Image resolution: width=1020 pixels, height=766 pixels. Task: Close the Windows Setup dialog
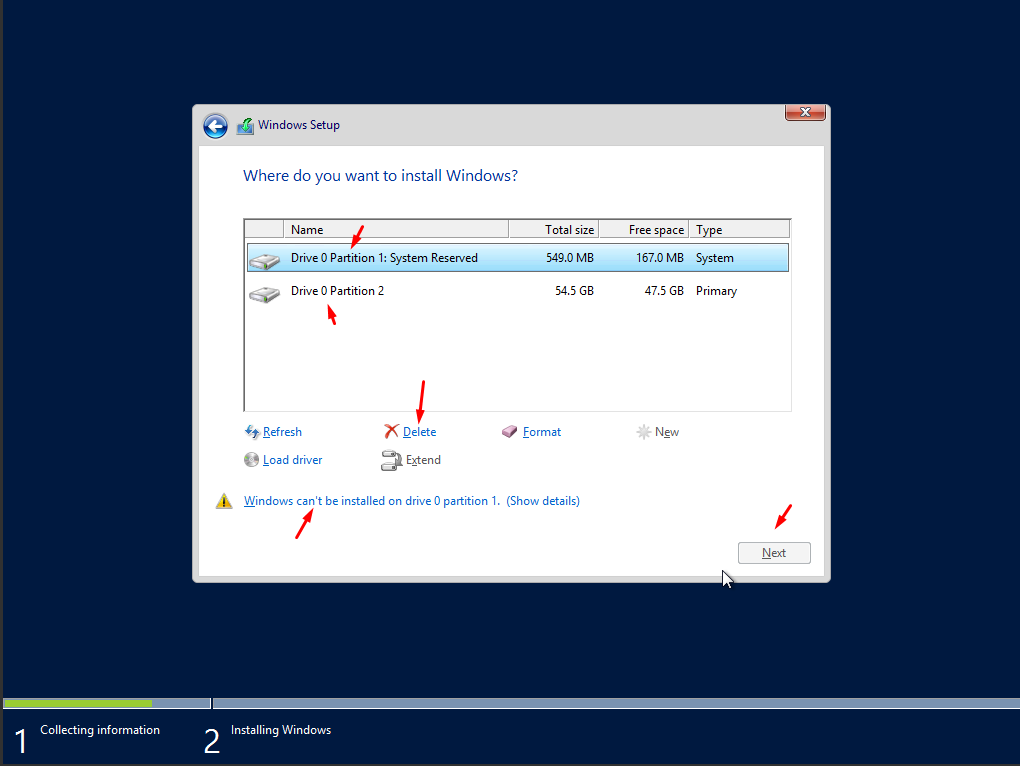pos(805,112)
